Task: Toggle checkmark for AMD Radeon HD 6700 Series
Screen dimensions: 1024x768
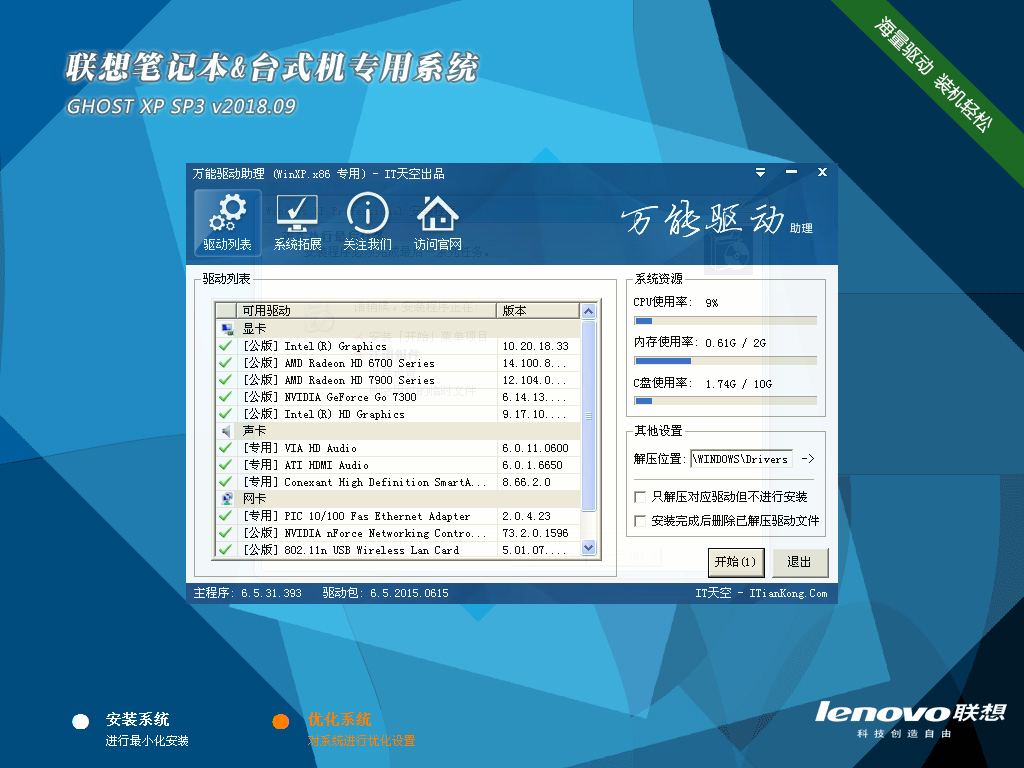Action: (225, 363)
